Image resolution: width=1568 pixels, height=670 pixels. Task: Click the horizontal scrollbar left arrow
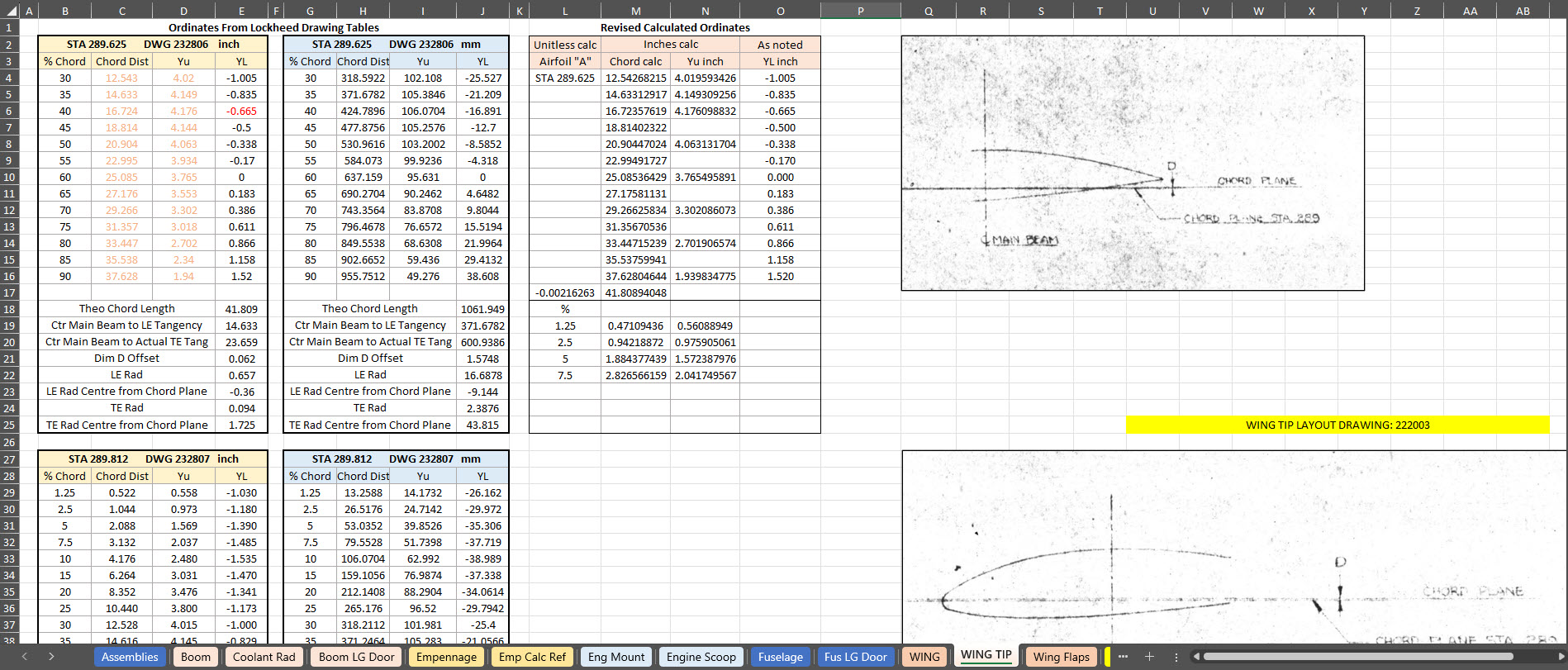[1195, 657]
